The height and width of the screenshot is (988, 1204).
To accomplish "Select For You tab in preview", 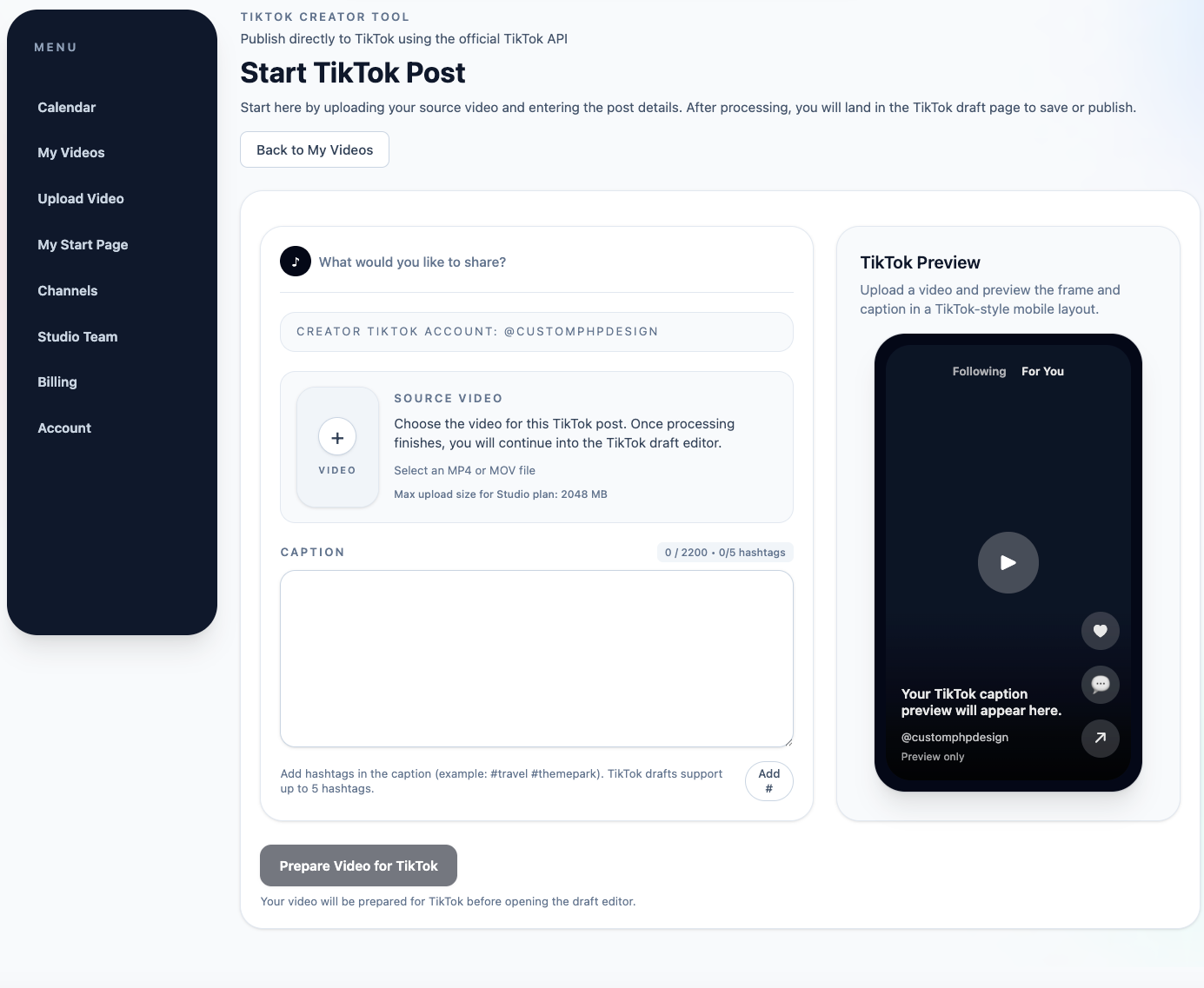I will click(x=1042, y=371).
